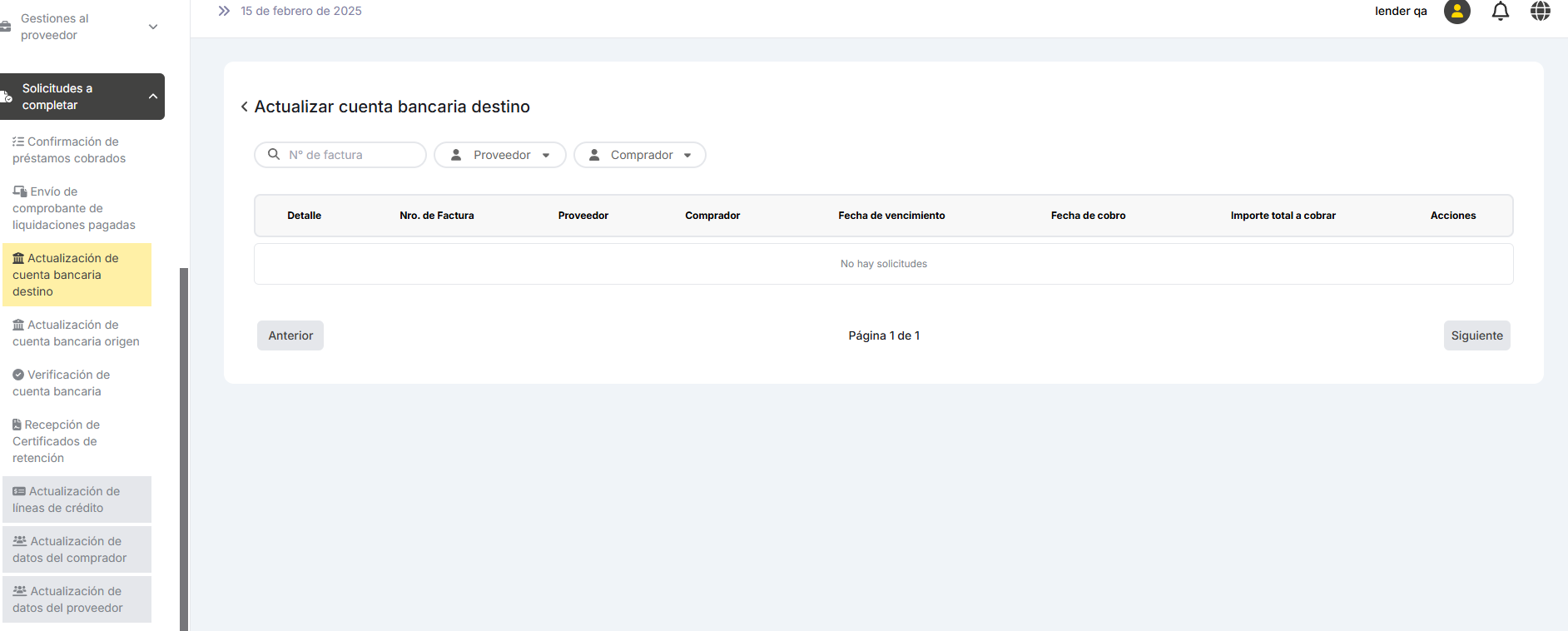Image resolution: width=1568 pixels, height=631 pixels.
Task: Open Recepción de Certificados de retención
Action: (56, 441)
